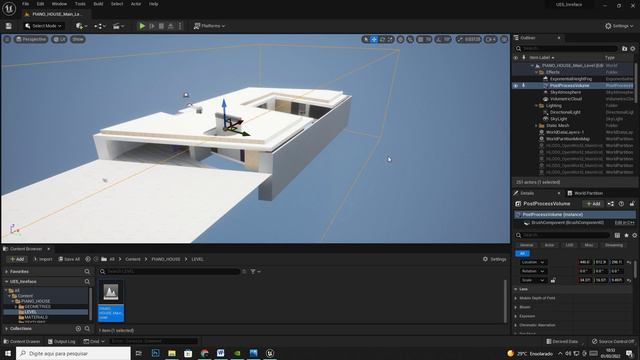Image resolution: width=640 pixels, height=360 pixels.
Task: Open the viewport options hamburger menu
Action: pyautogui.click(x=7, y=39)
